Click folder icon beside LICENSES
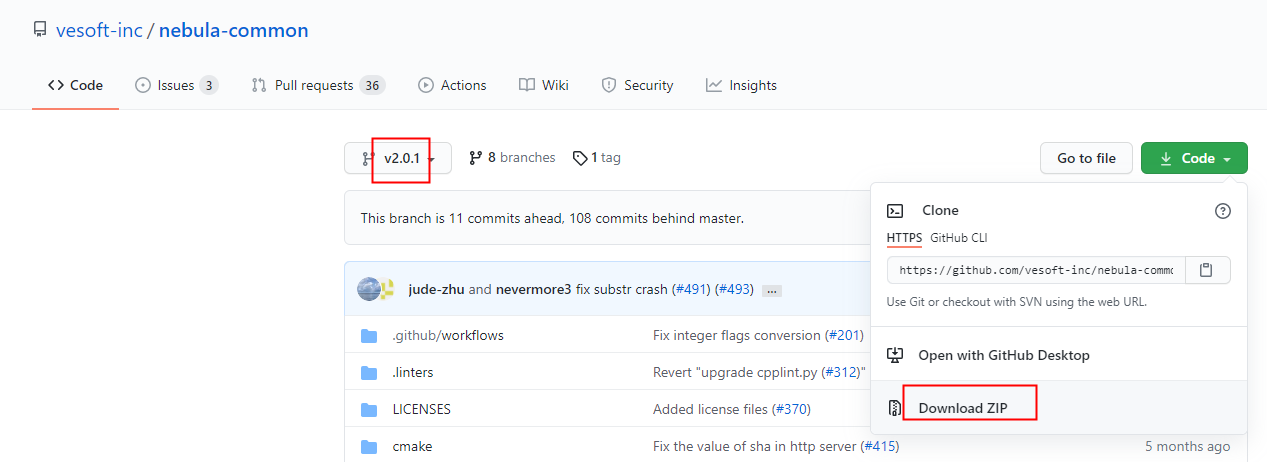Viewport: 1267px width, 462px height. pos(369,409)
